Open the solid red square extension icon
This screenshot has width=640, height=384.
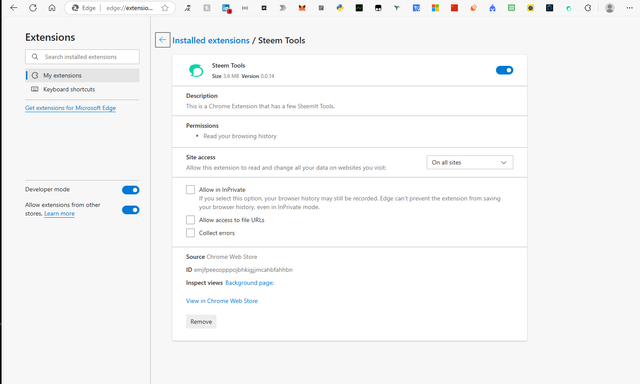tap(454, 8)
